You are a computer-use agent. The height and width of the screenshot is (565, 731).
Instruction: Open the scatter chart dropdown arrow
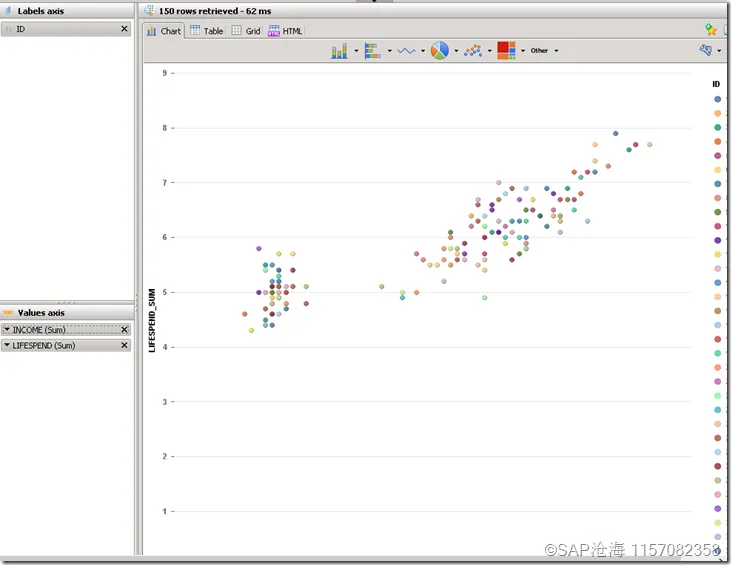pyautogui.click(x=490, y=51)
